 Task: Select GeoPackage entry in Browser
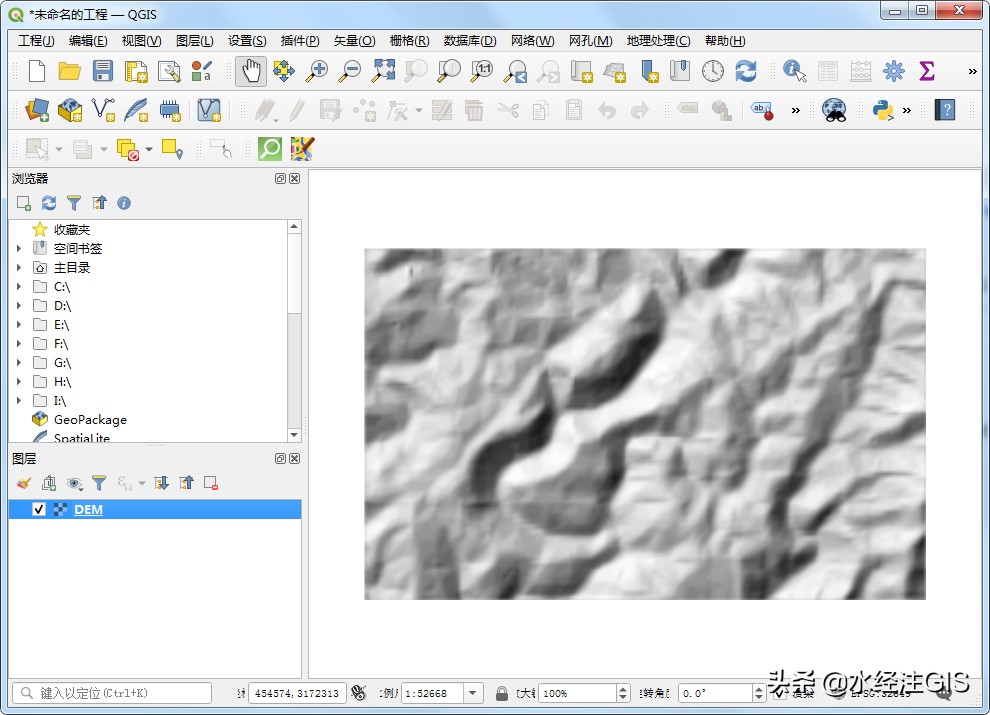(x=90, y=419)
